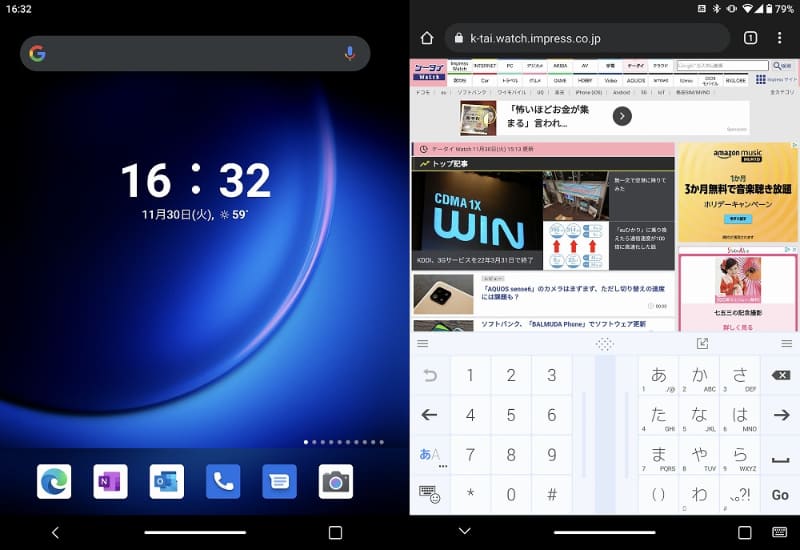Select the PC tab in the site nav
The width and height of the screenshot is (800, 550).
pos(510,66)
